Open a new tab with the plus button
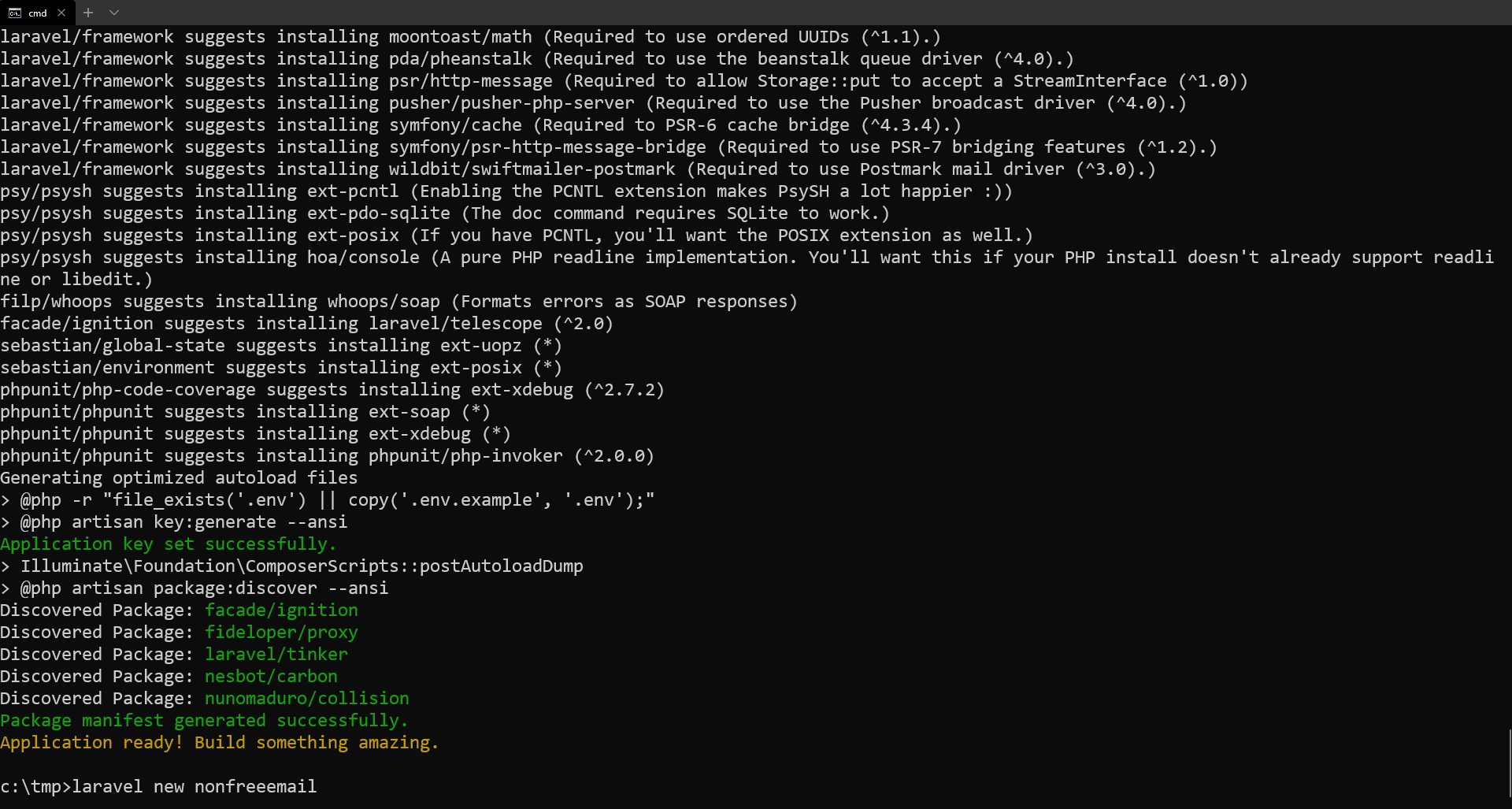The image size is (1512, 809). [x=88, y=13]
